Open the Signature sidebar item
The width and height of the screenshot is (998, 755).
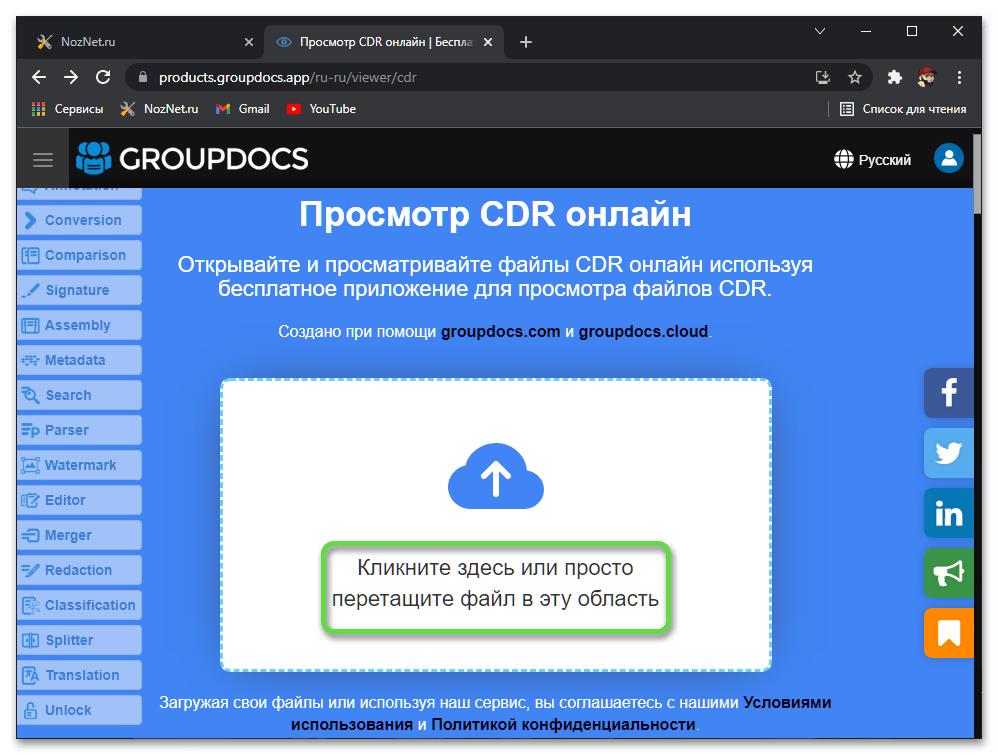click(79, 290)
